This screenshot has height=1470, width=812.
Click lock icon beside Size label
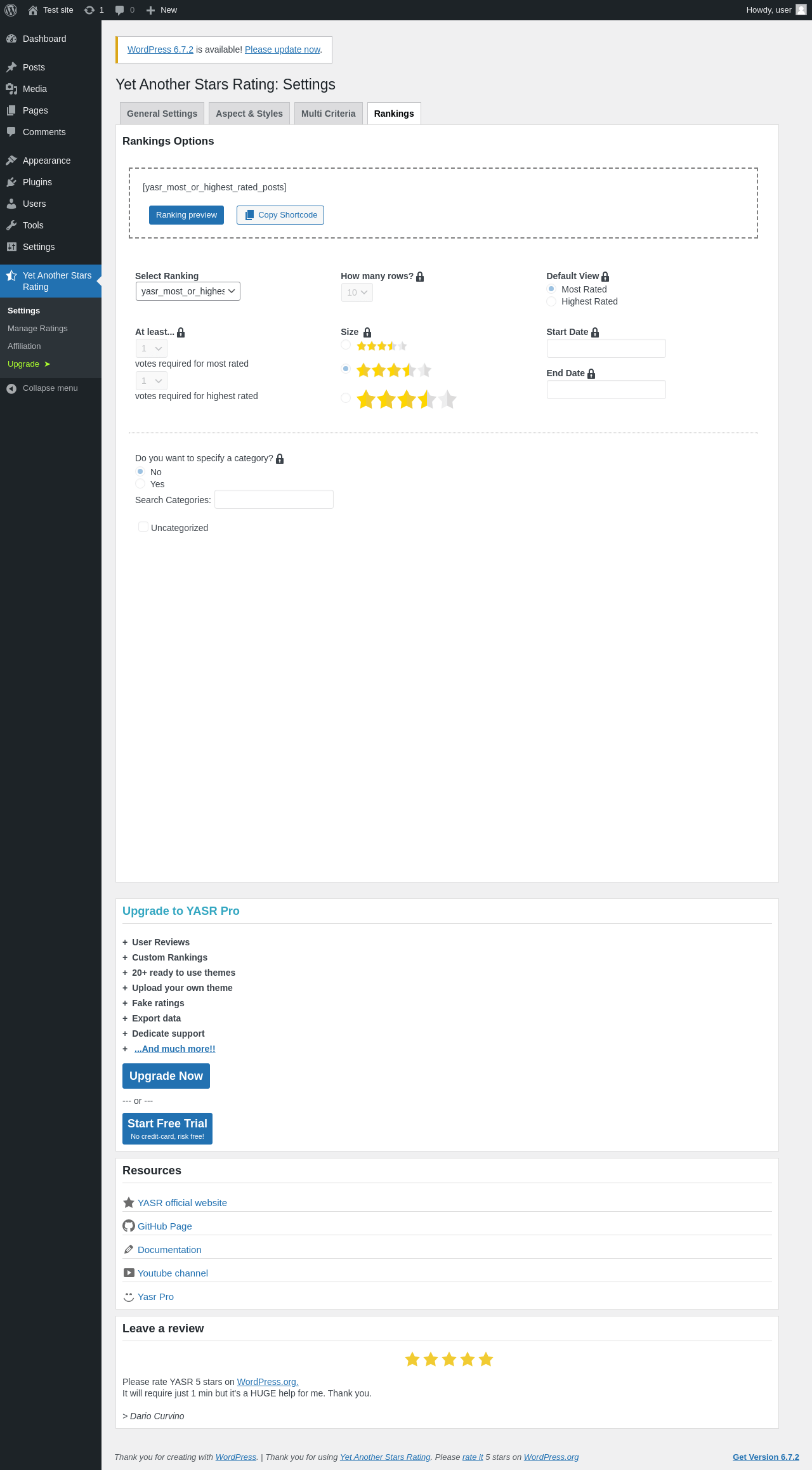[367, 332]
